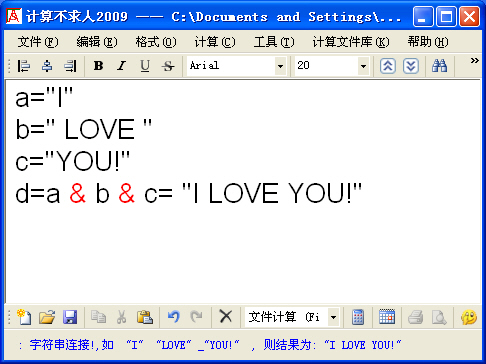486x364 pixels.
Task: Toggle strikethrough formatting
Action: 168,66
